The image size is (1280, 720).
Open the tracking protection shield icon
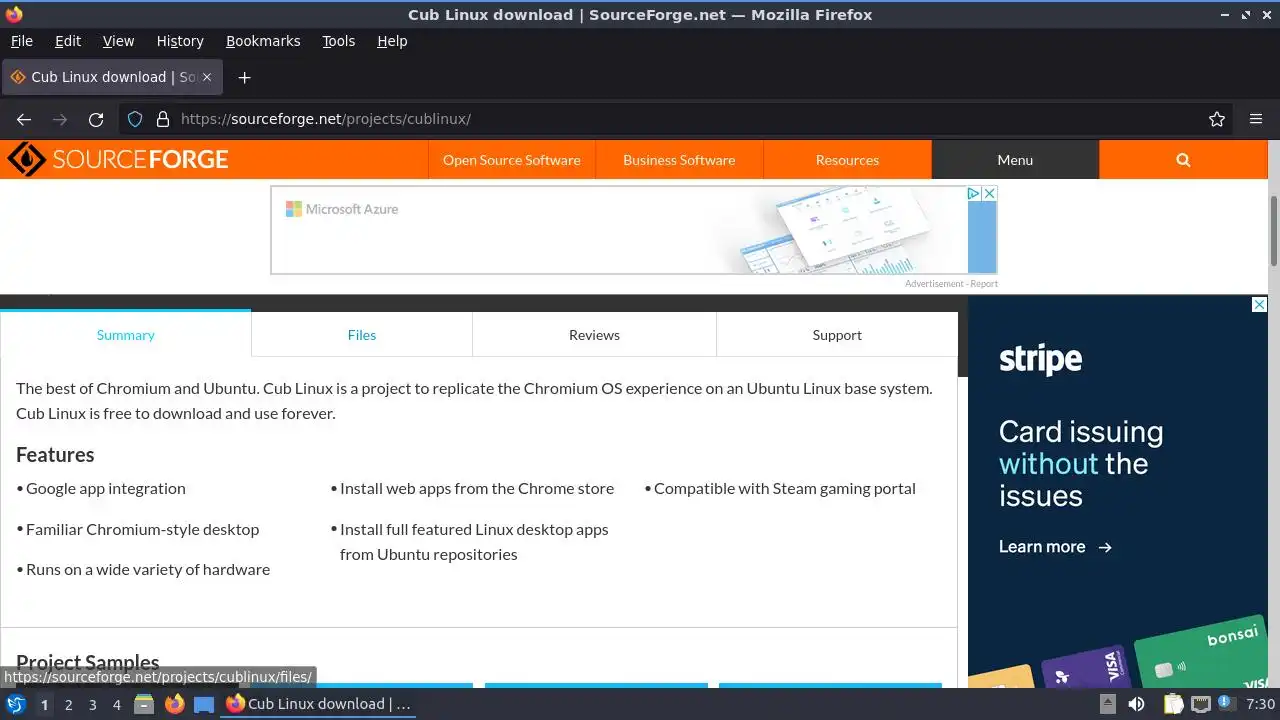(135, 119)
